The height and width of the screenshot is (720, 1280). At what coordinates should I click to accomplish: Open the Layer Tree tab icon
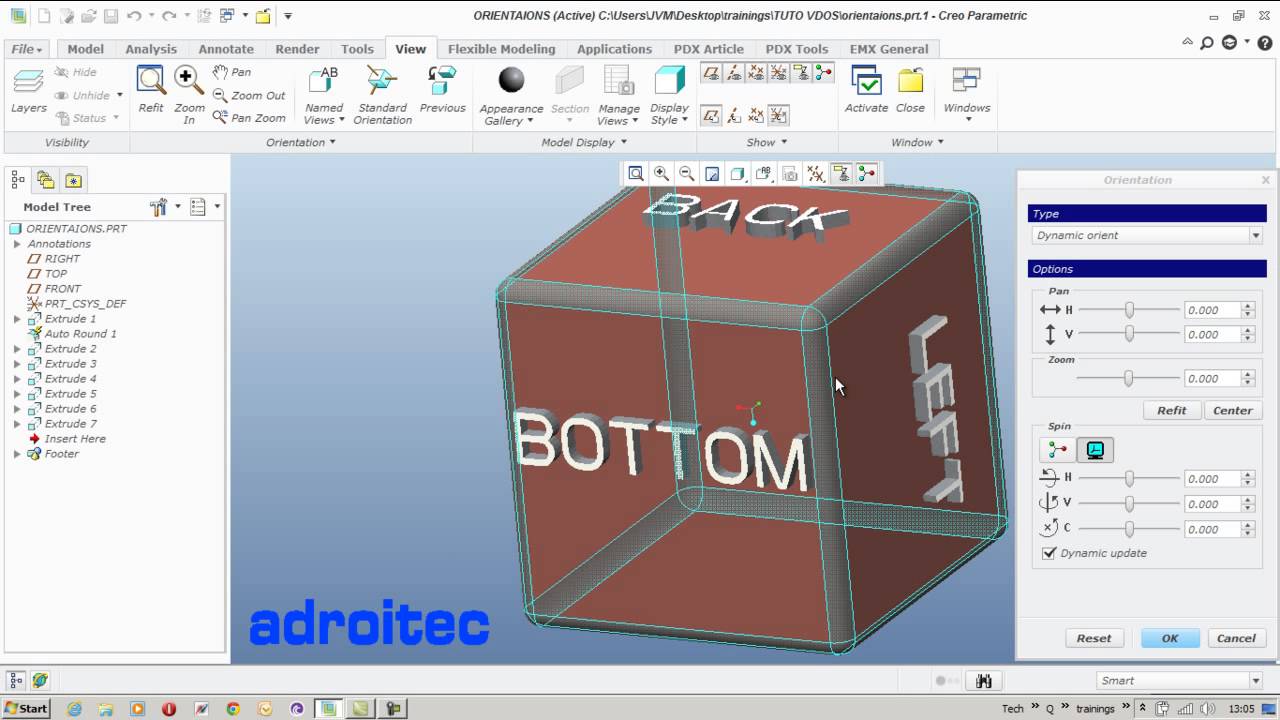[46, 180]
